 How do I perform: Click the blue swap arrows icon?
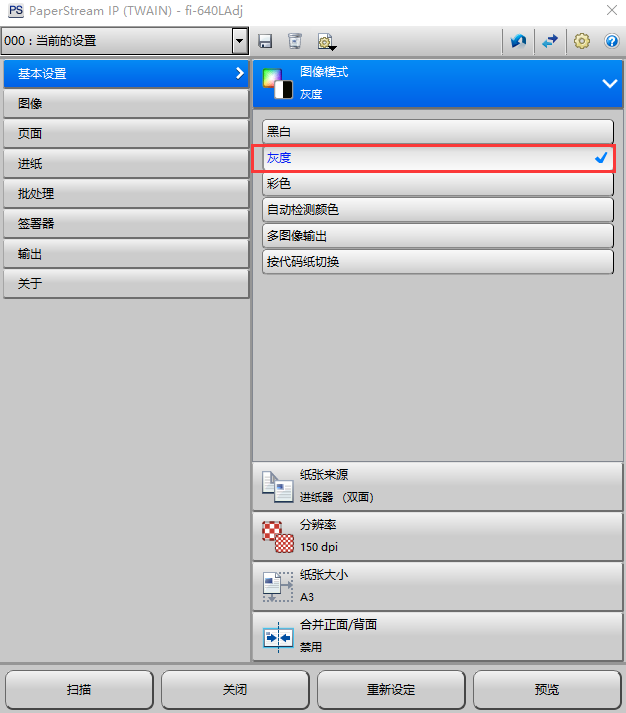(x=550, y=41)
